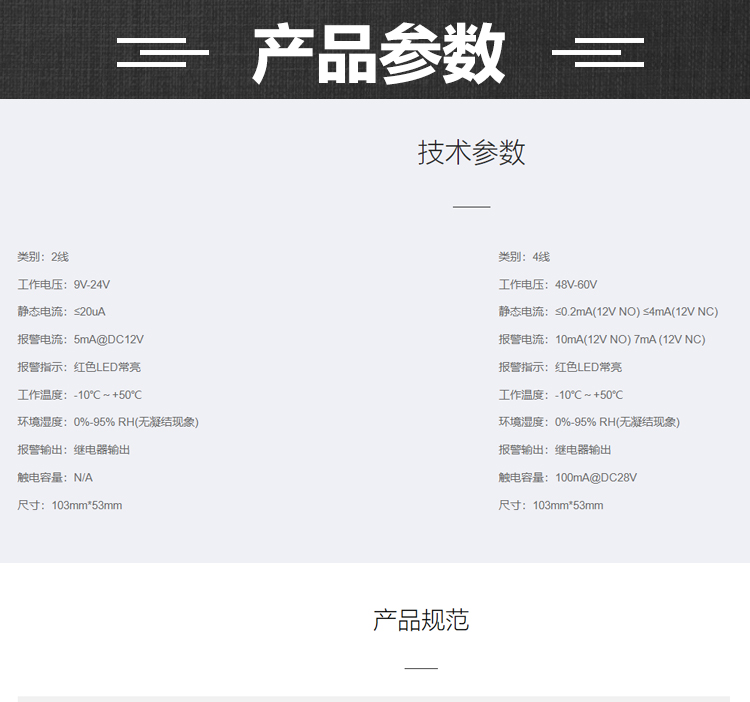The width and height of the screenshot is (750, 702).
Task: Click 报警输出 继电器输出 in the 4线 column
Action: tap(555, 450)
